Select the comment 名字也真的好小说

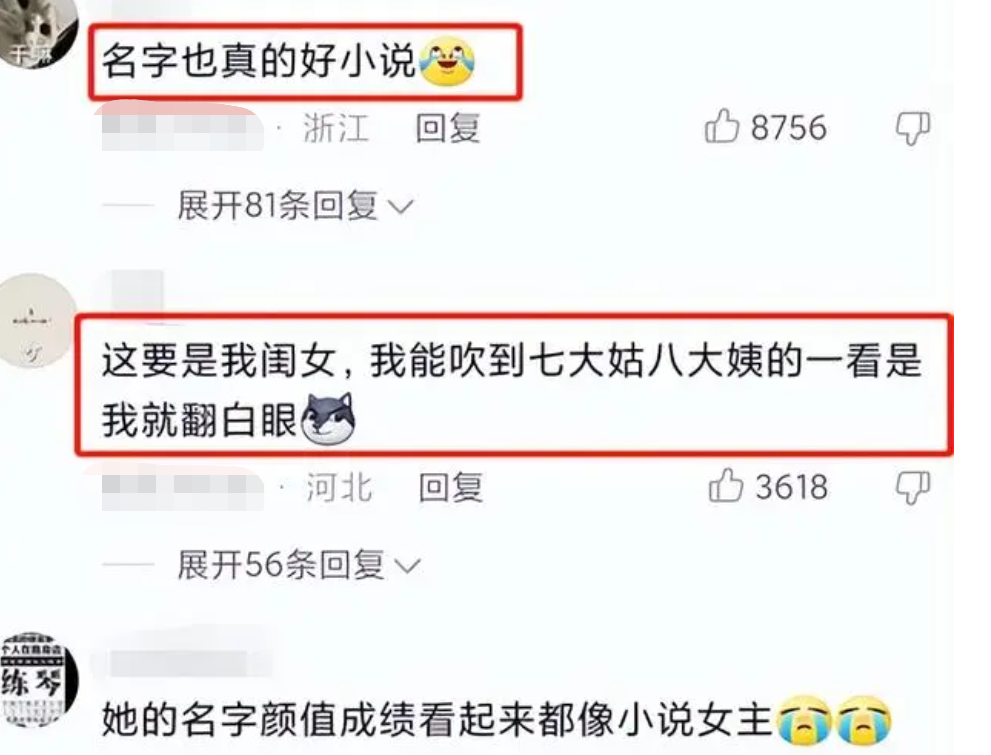pyautogui.click(x=288, y=61)
